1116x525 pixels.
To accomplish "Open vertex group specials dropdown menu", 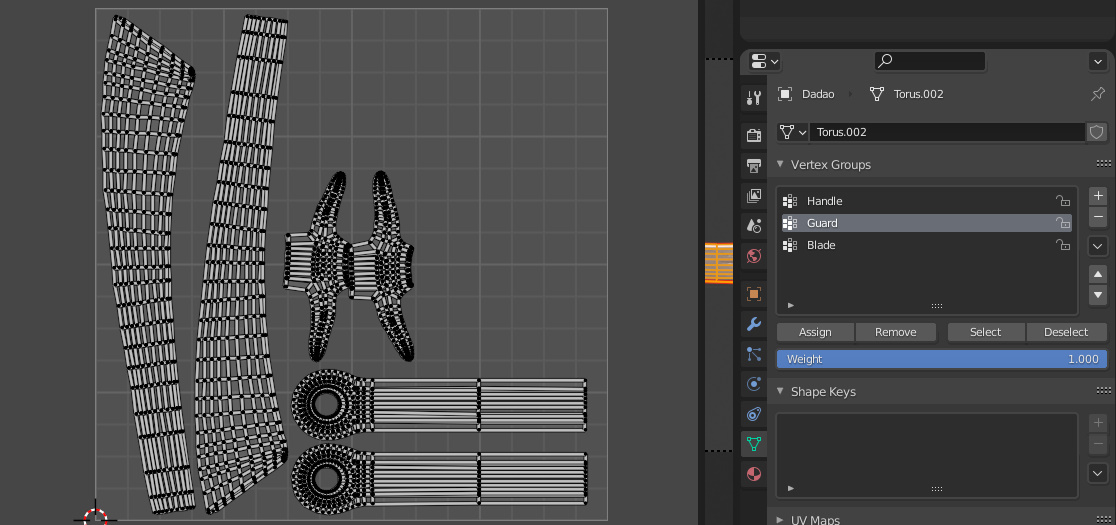I will 1098,246.
